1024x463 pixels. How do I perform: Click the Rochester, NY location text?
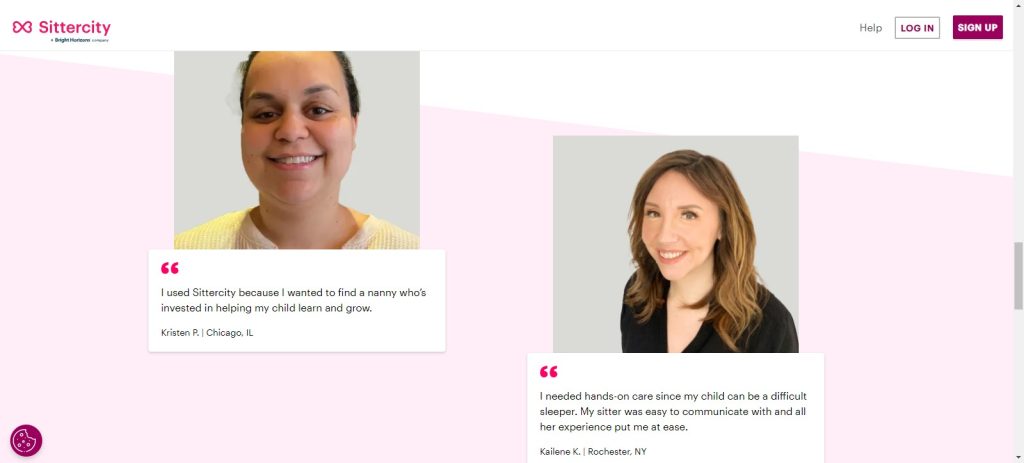tap(617, 451)
